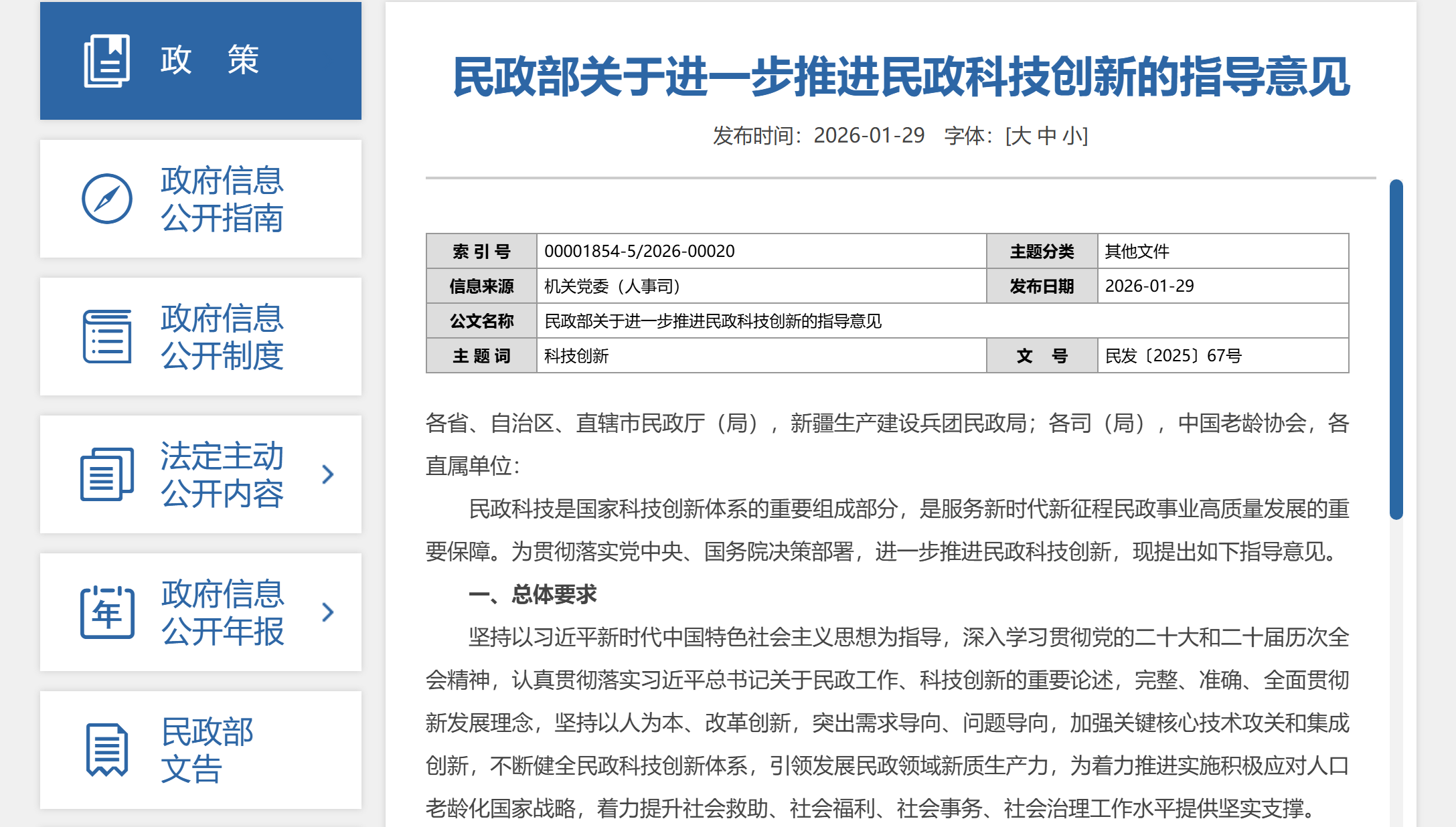Click the 文号 table header cell
The width and height of the screenshot is (1456, 827).
(1042, 355)
